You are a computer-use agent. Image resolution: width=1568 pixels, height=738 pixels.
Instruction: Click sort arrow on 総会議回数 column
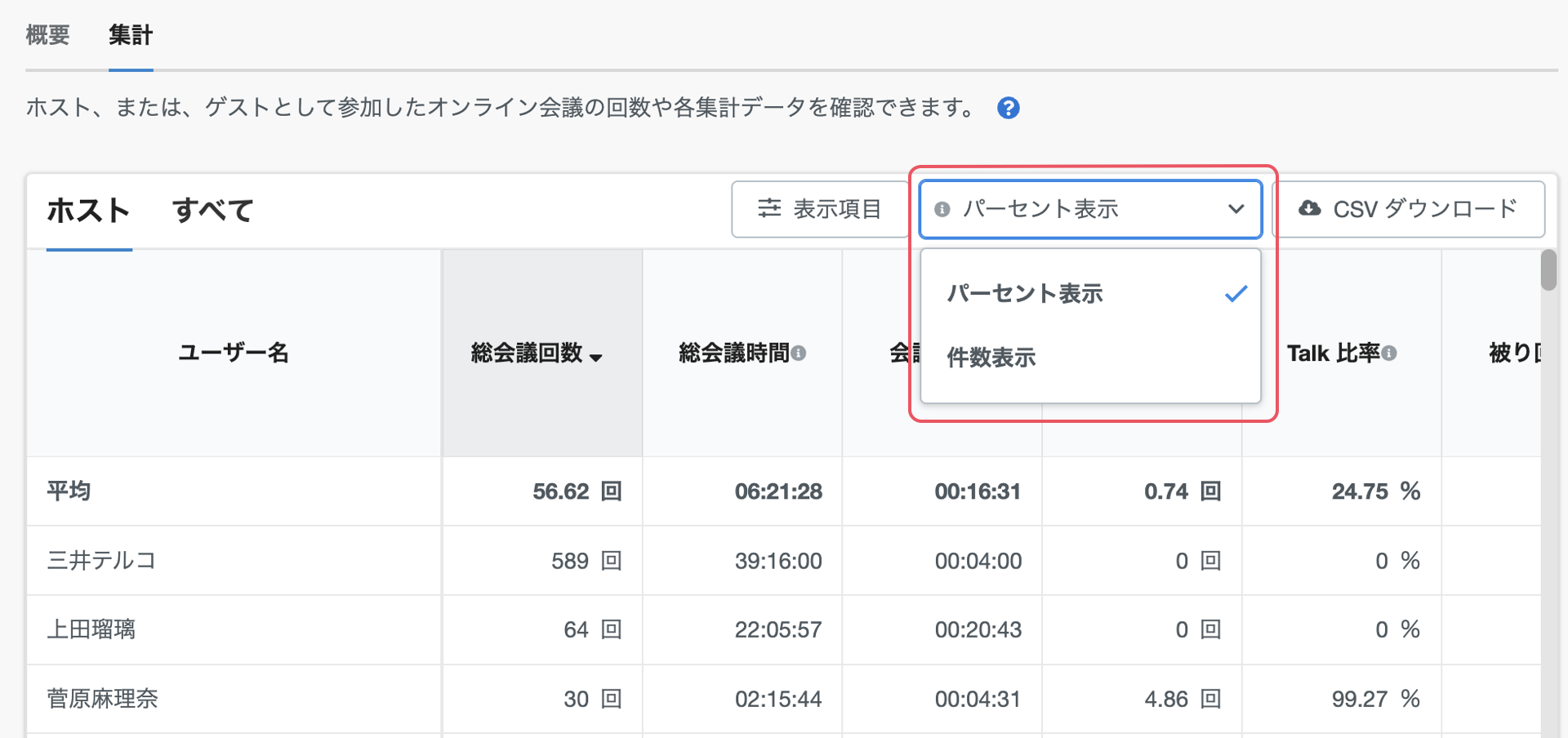click(x=595, y=358)
